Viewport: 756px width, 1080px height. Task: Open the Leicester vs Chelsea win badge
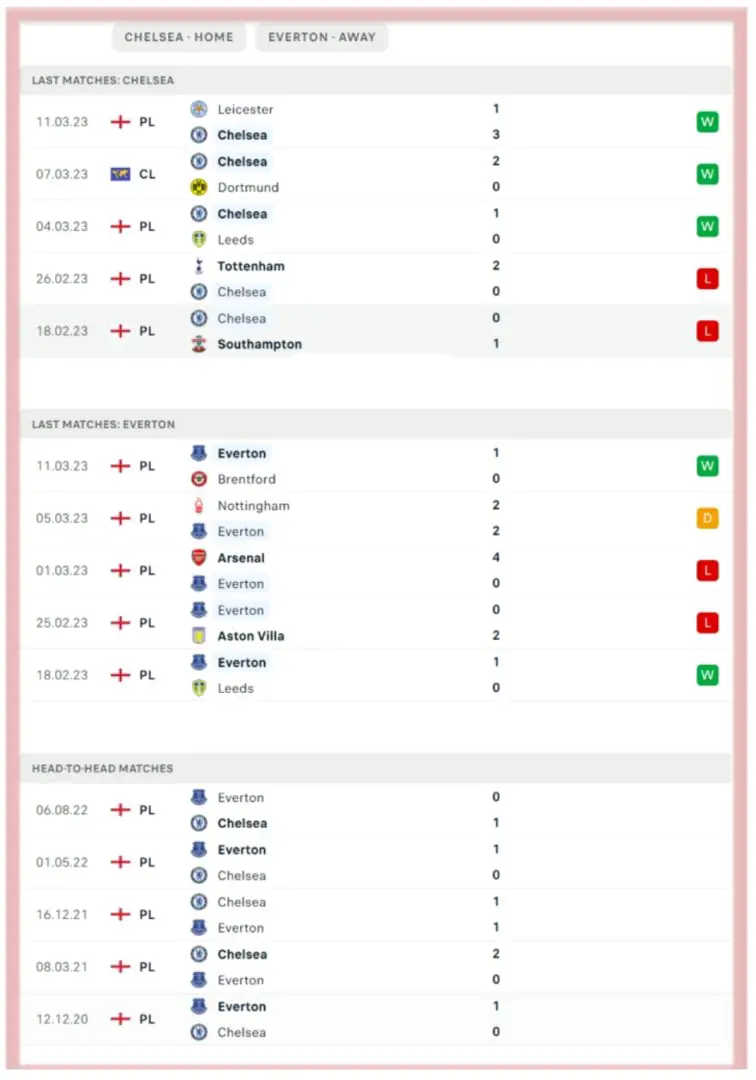point(707,122)
